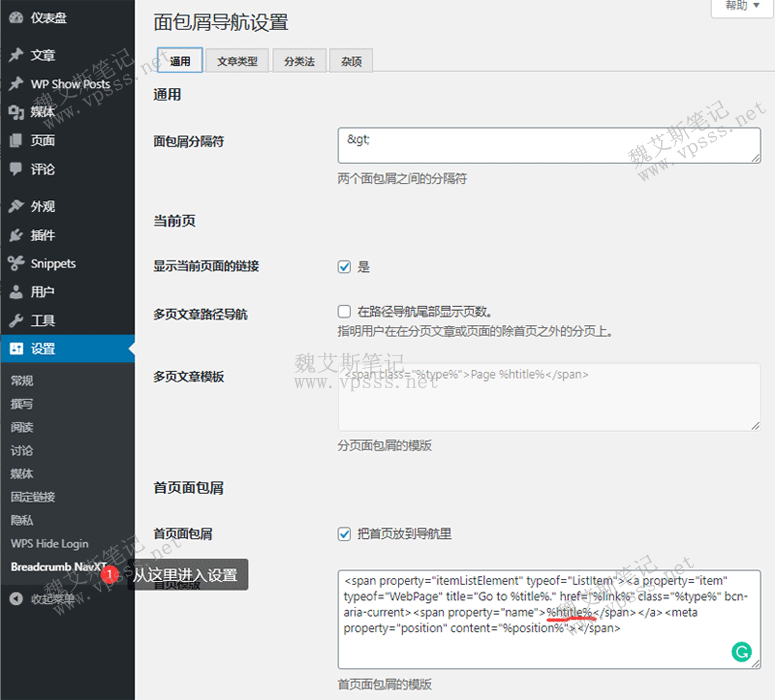775x700 pixels.
Task: Expand the 帮助 help dropdown
Action: pos(742,6)
